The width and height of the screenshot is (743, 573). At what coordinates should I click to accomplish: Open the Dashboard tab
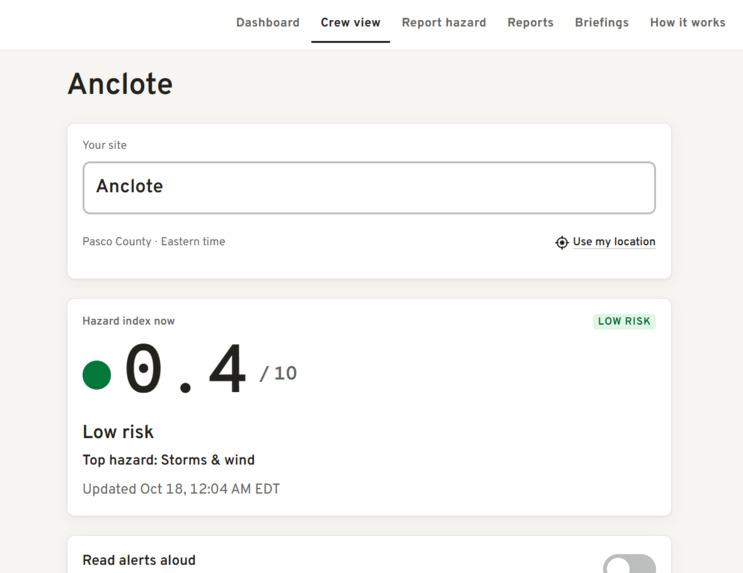tap(268, 22)
